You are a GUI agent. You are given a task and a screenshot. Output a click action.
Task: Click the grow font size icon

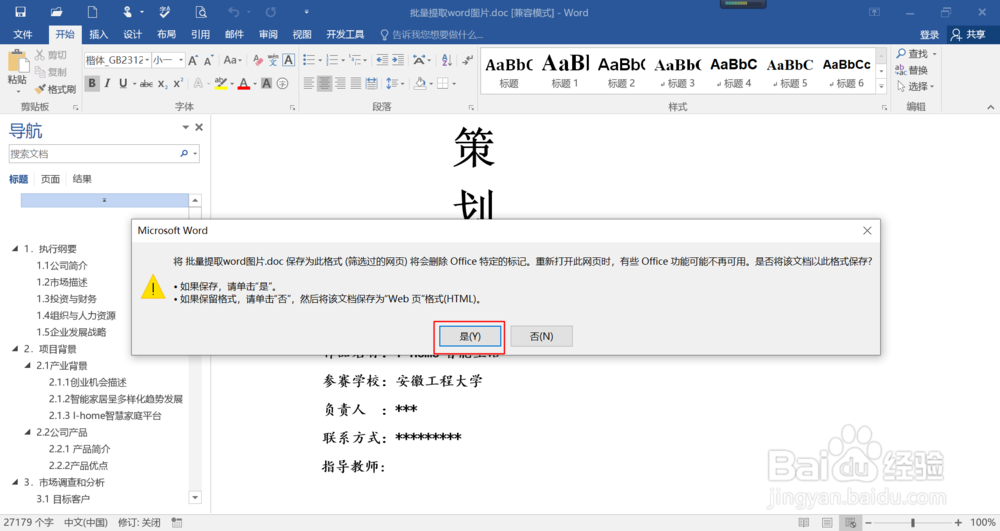click(x=193, y=61)
